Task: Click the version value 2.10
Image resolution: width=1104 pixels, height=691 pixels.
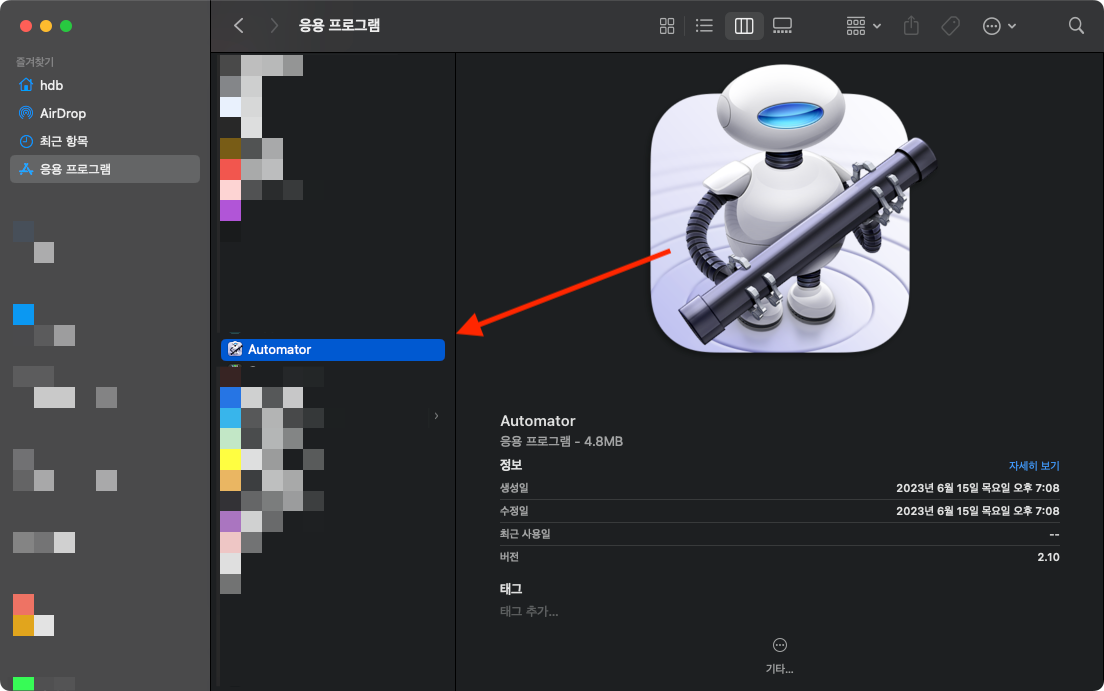Action: click(x=1048, y=557)
